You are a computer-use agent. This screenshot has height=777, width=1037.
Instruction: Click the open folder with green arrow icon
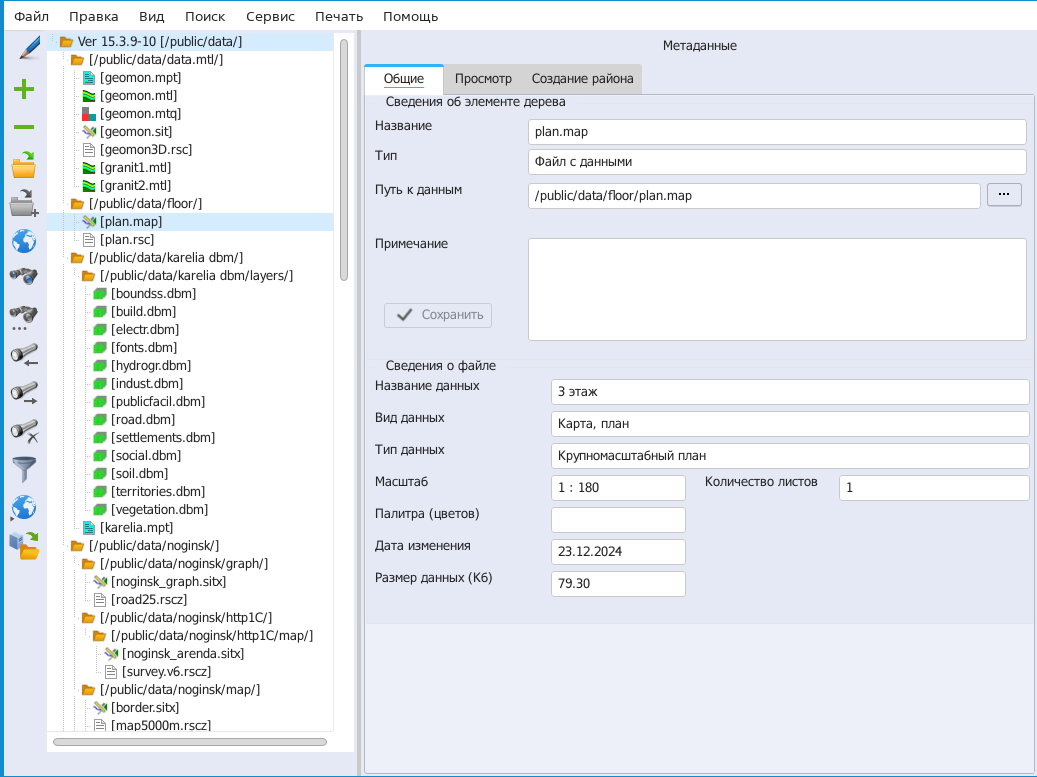[24, 165]
